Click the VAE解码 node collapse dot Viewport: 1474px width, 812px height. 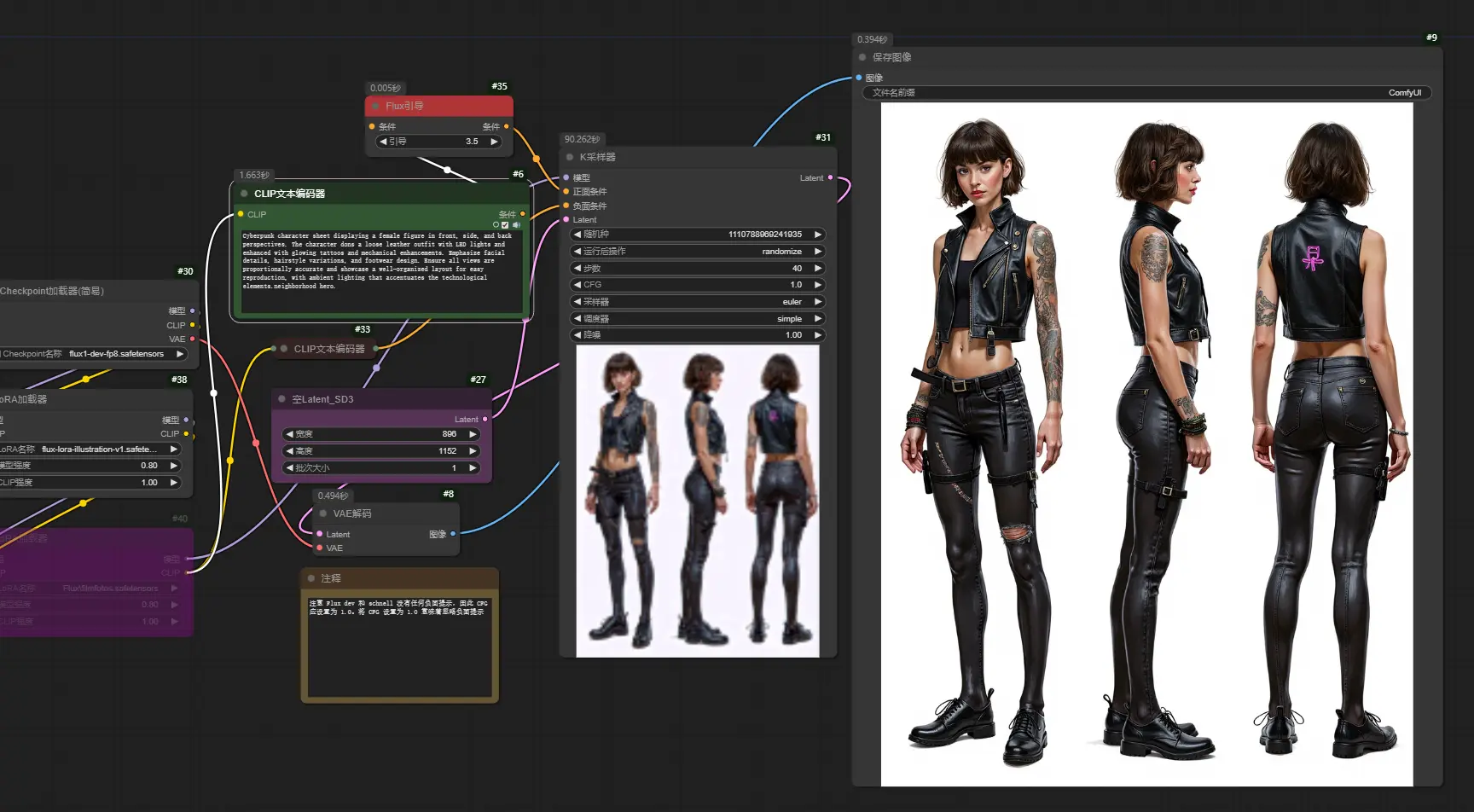[x=322, y=513]
